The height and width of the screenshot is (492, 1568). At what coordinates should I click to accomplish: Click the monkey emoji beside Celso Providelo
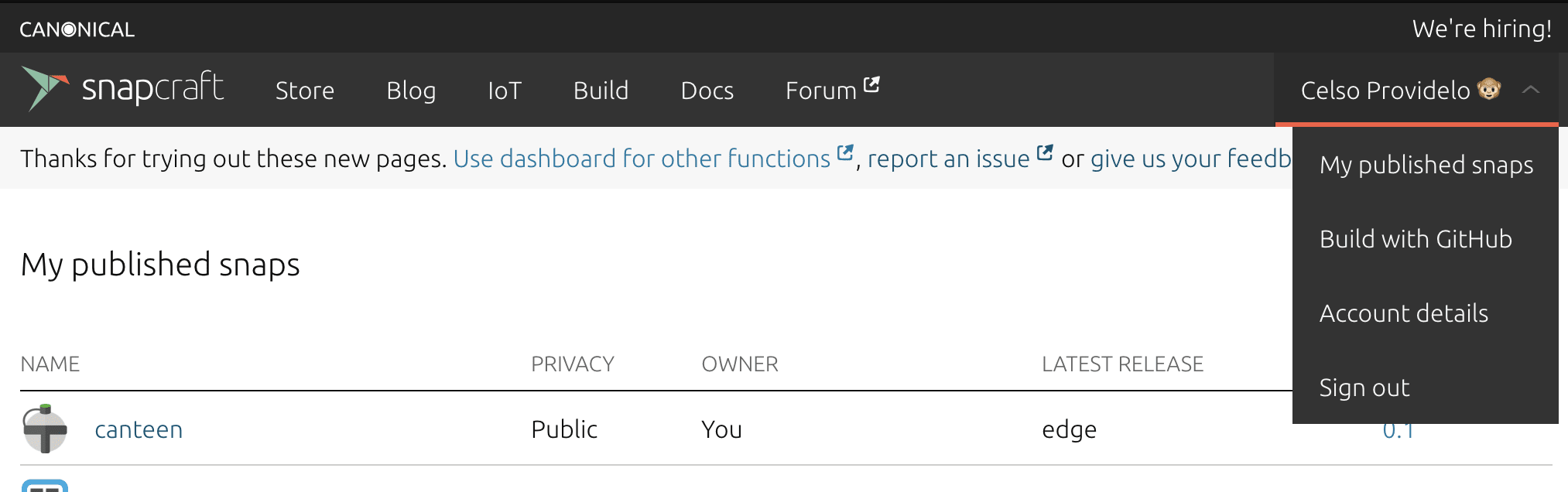coord(1489,90)
